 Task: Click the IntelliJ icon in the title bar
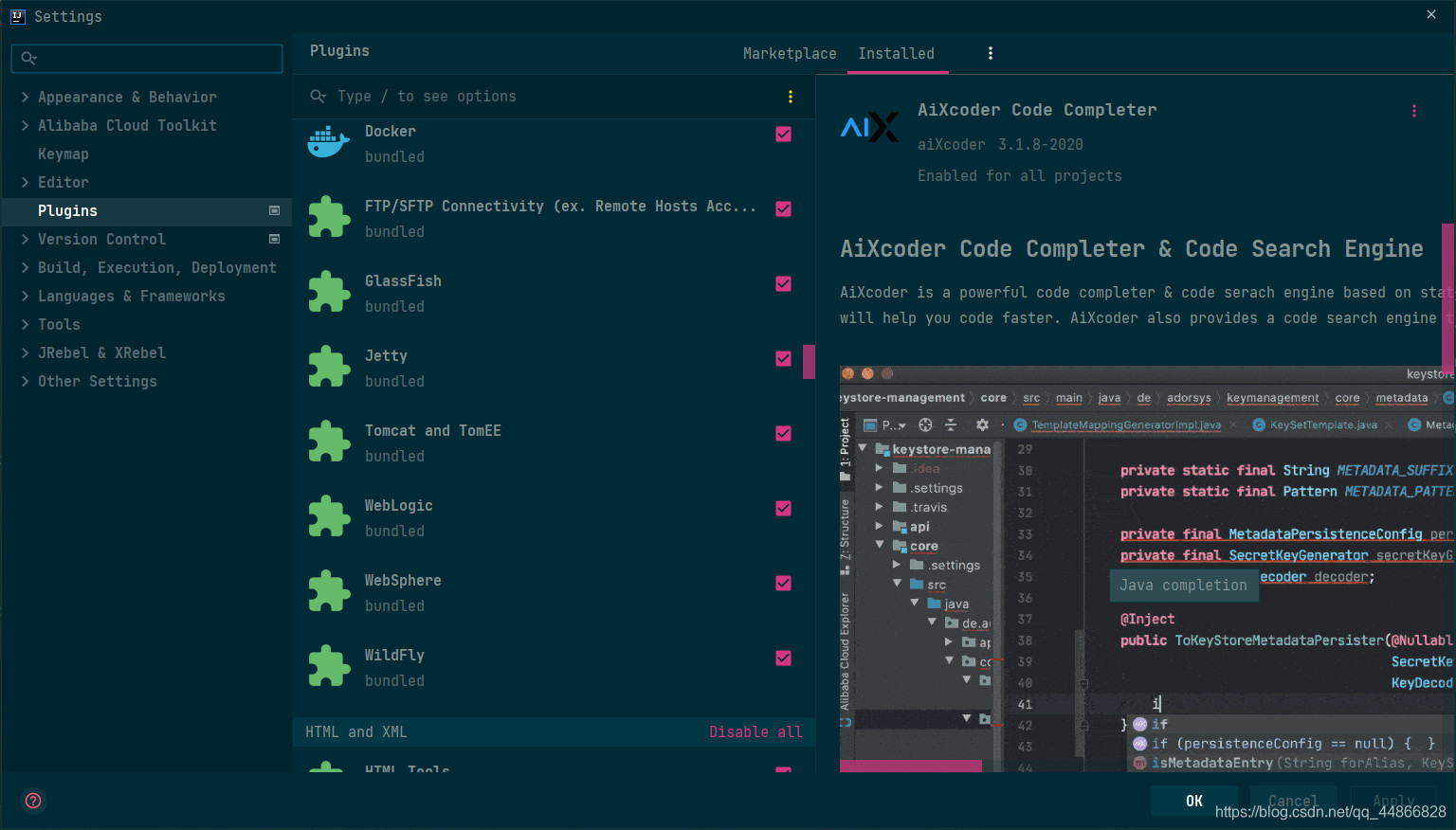pyautogui.click(x=18, y=16)
